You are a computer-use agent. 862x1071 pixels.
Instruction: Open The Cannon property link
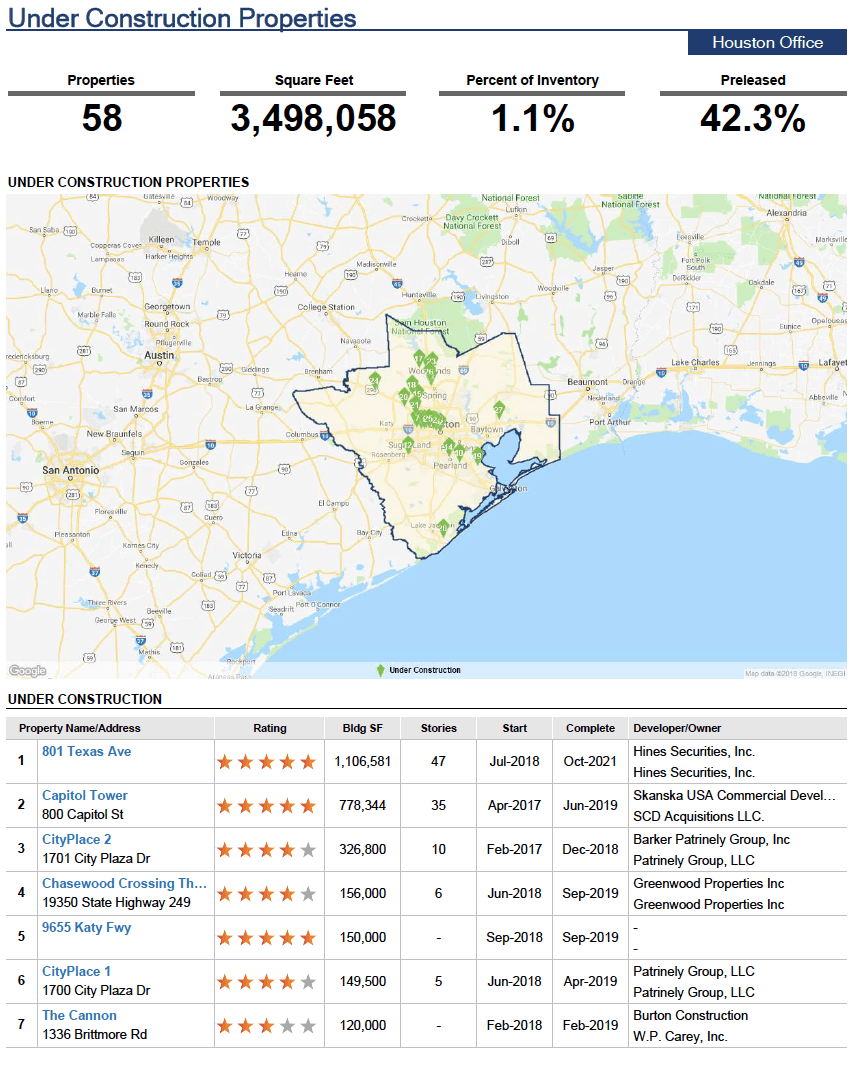[79, 1016]
